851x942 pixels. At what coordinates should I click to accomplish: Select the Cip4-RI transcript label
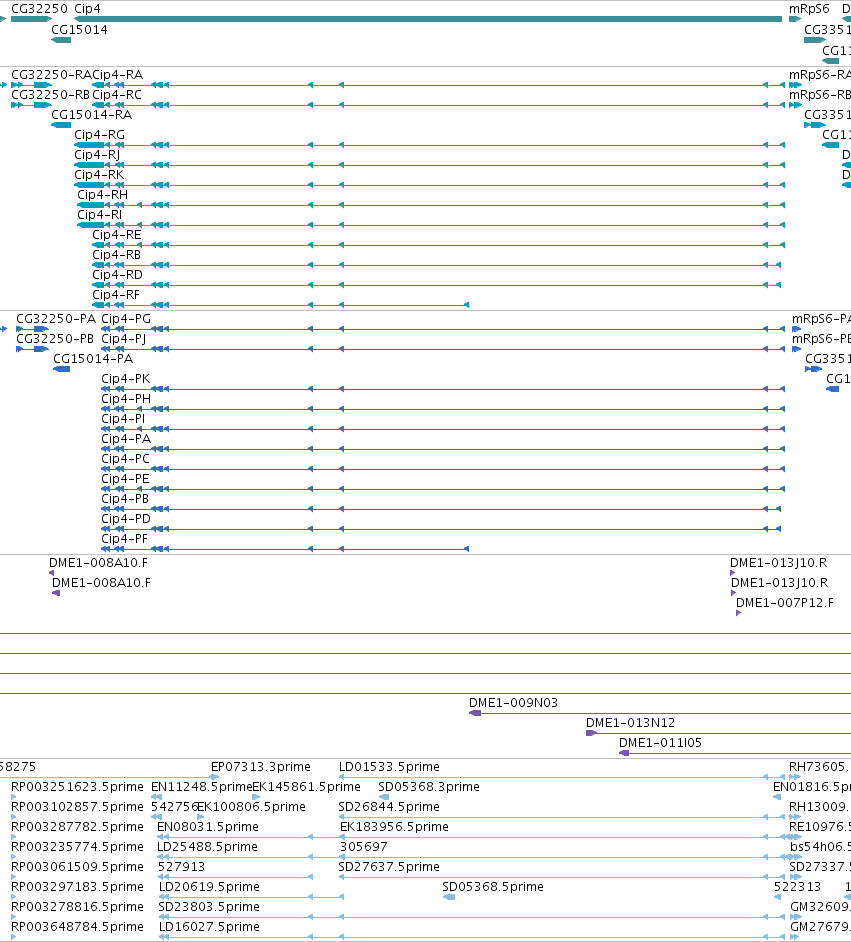pos(100,214)
